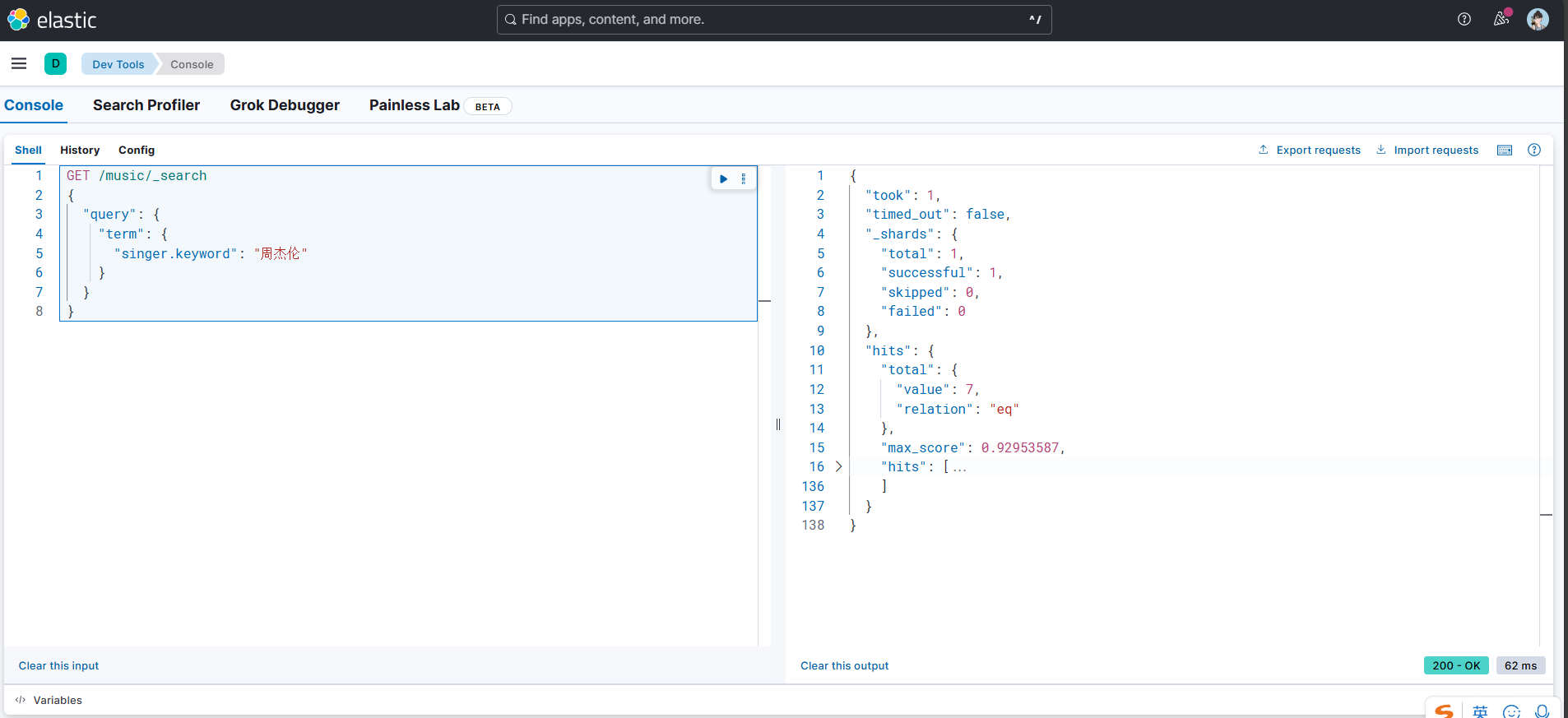This screenshot has width=1568, height=718.
Task: Open the hamburger navigation menu
Action: pos(19,63)
